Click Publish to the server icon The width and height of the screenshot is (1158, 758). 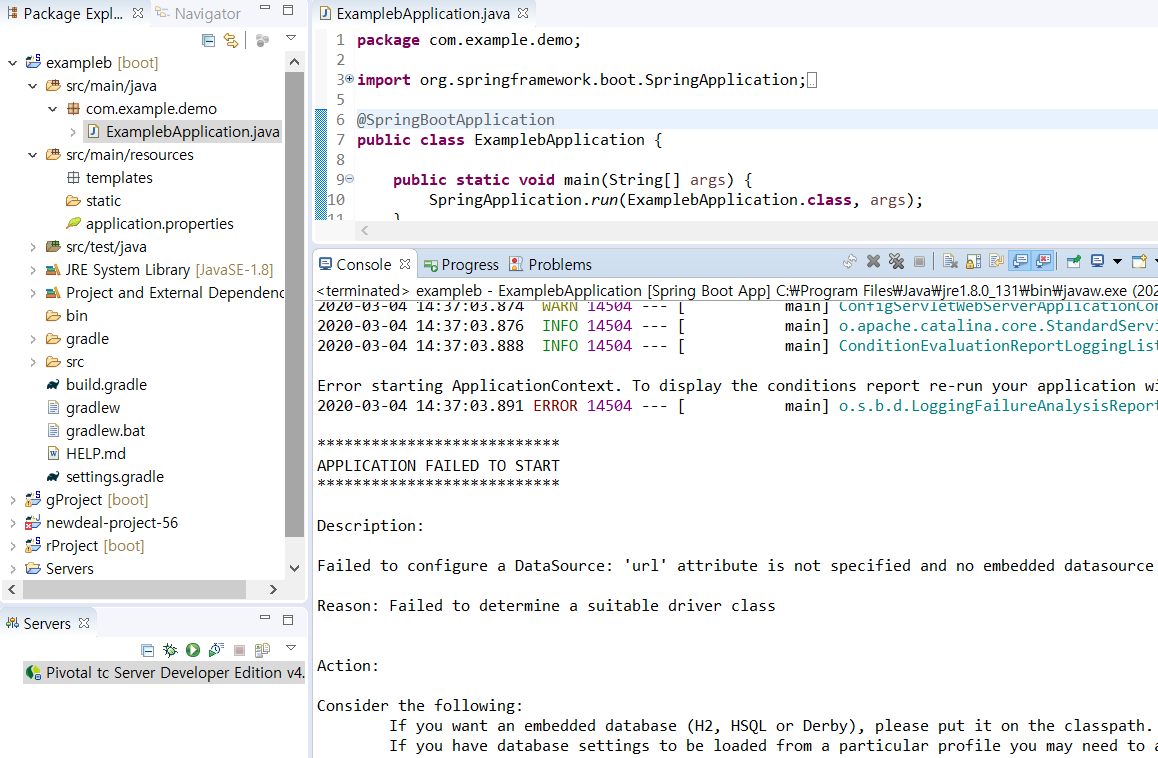pyautogui.click(x=262, y=650)
